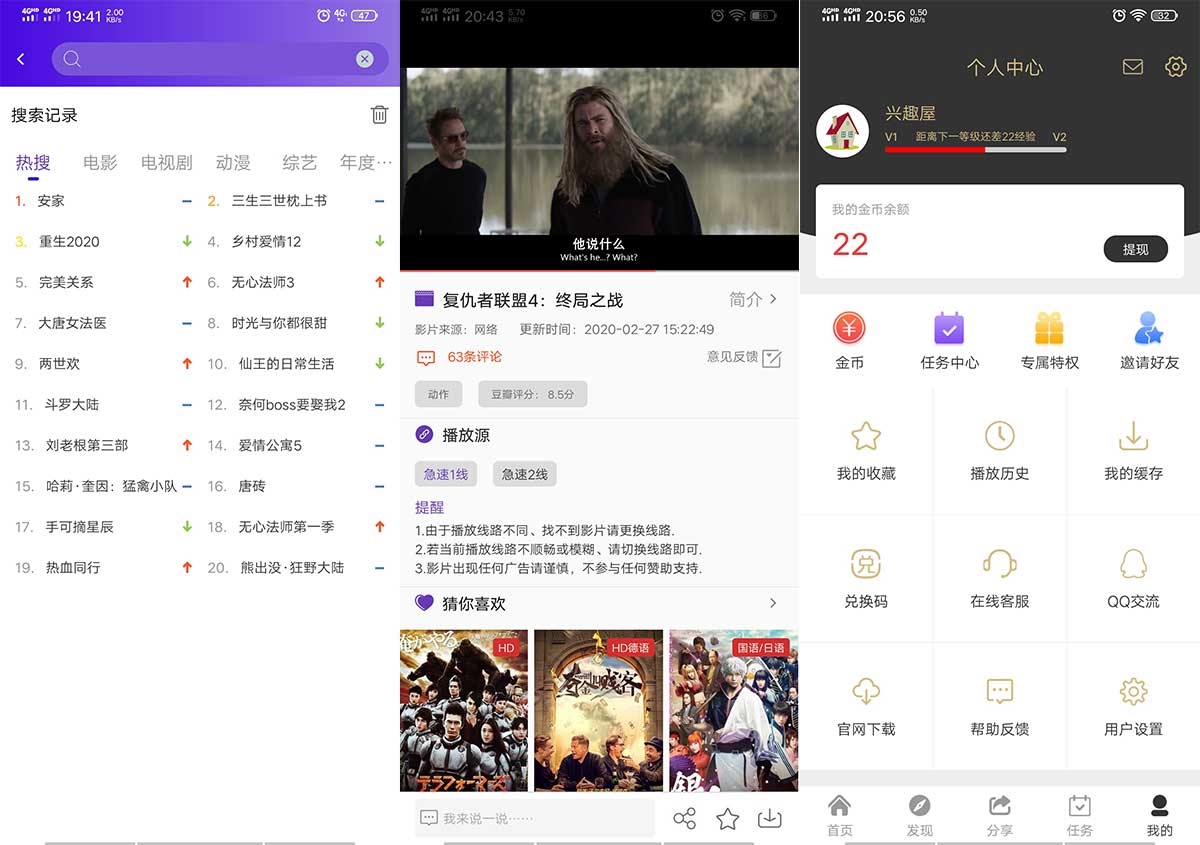
Task: Tap the back arrow on search screen
Action: [x=21, y=60]
